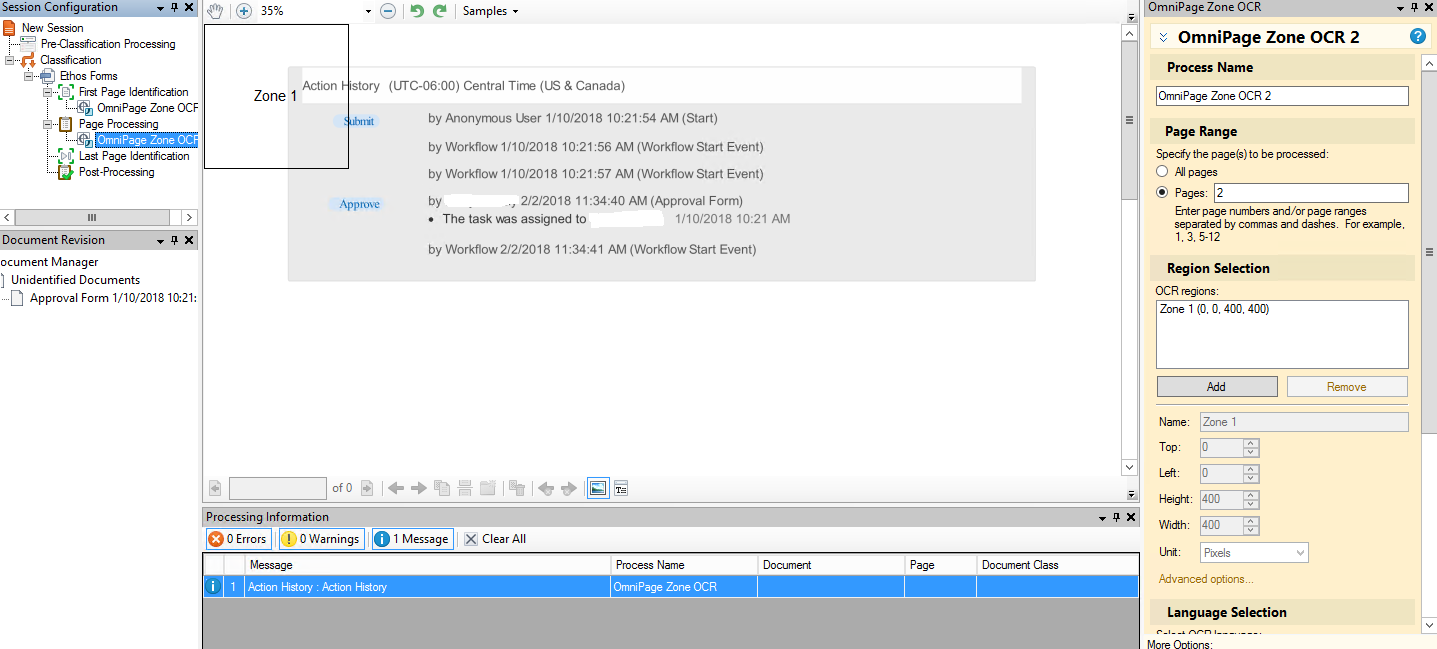Image resolution: width=1437 pixels, height=649 pixels.
Task: Click the Remove region button
Action: [1347, 387]
